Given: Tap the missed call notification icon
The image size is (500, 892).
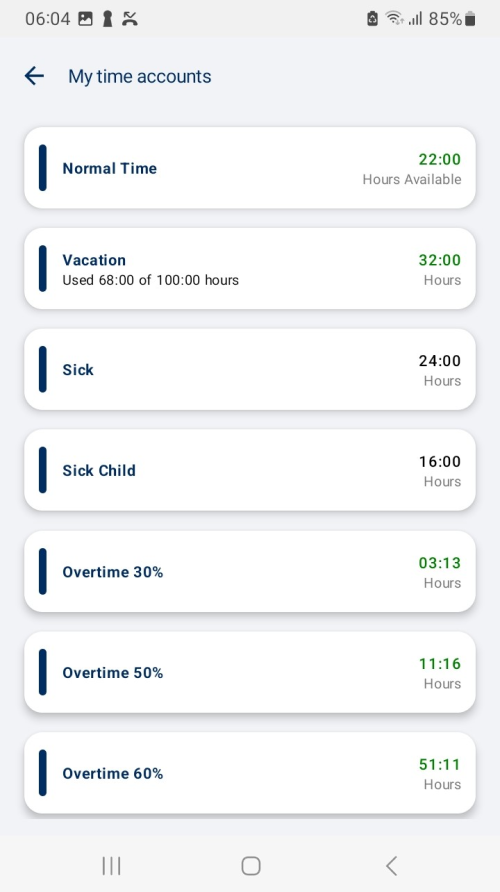Looking at the screenshot, I should pos(130,19).
